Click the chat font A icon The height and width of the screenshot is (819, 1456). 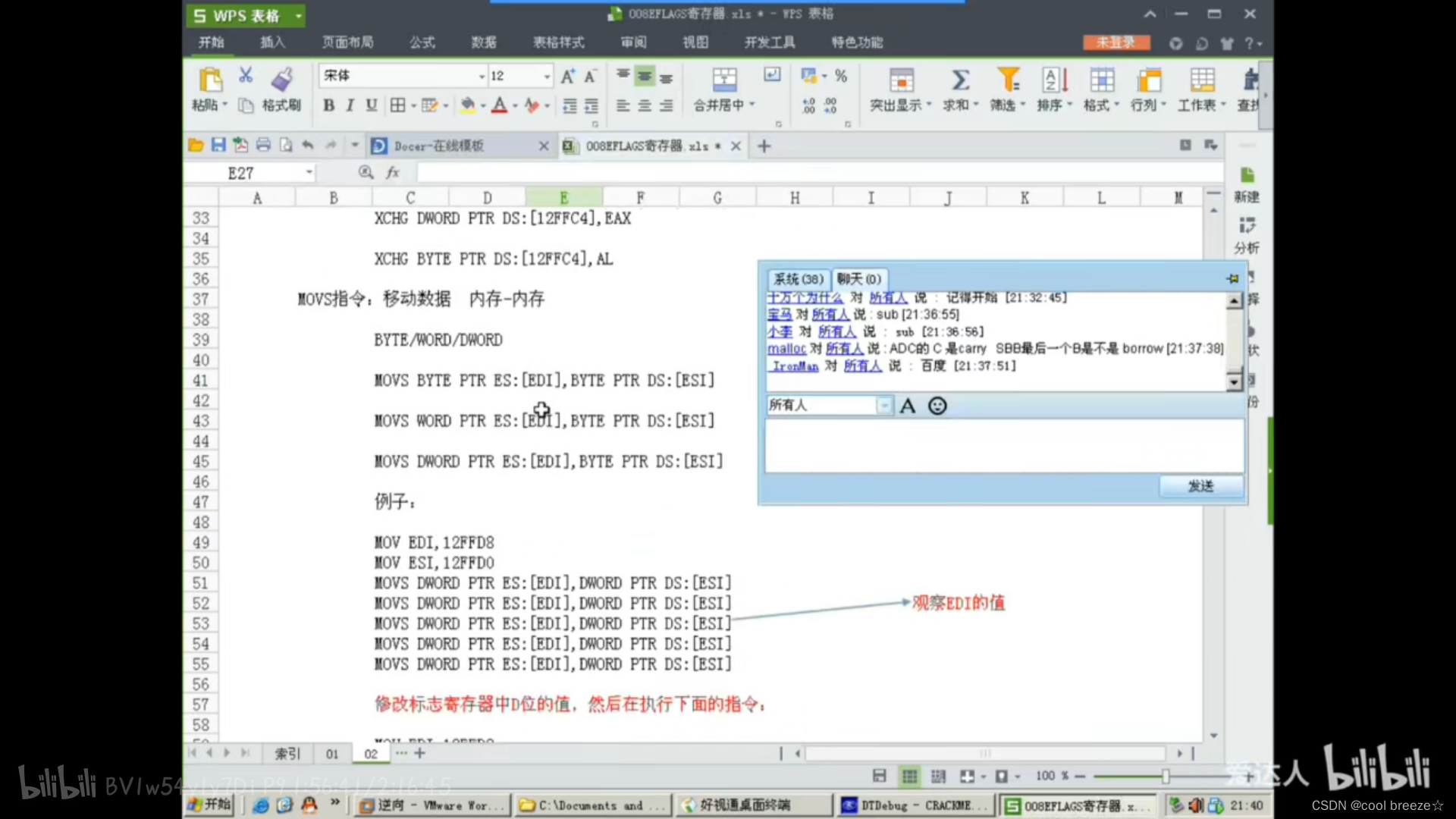tap(908, 406)
